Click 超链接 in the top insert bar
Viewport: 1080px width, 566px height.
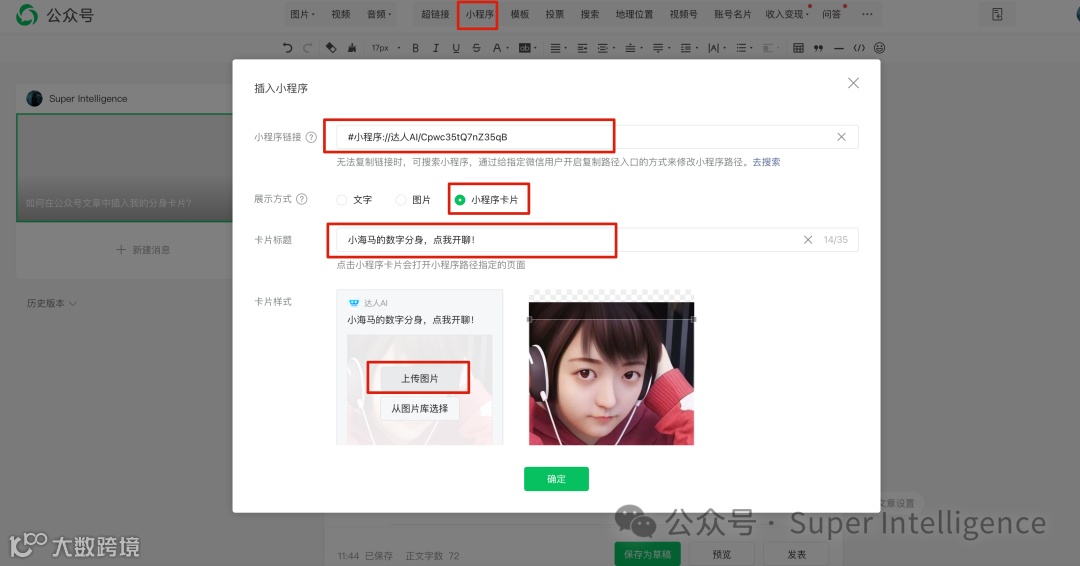click(435, 14)
